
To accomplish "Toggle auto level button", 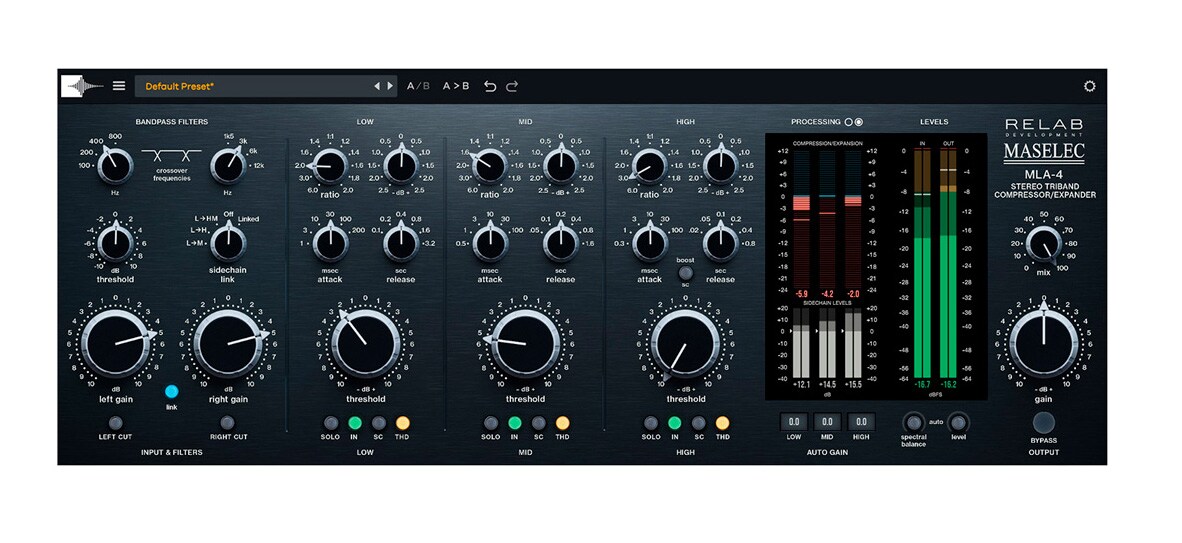I will pos(958,422).
